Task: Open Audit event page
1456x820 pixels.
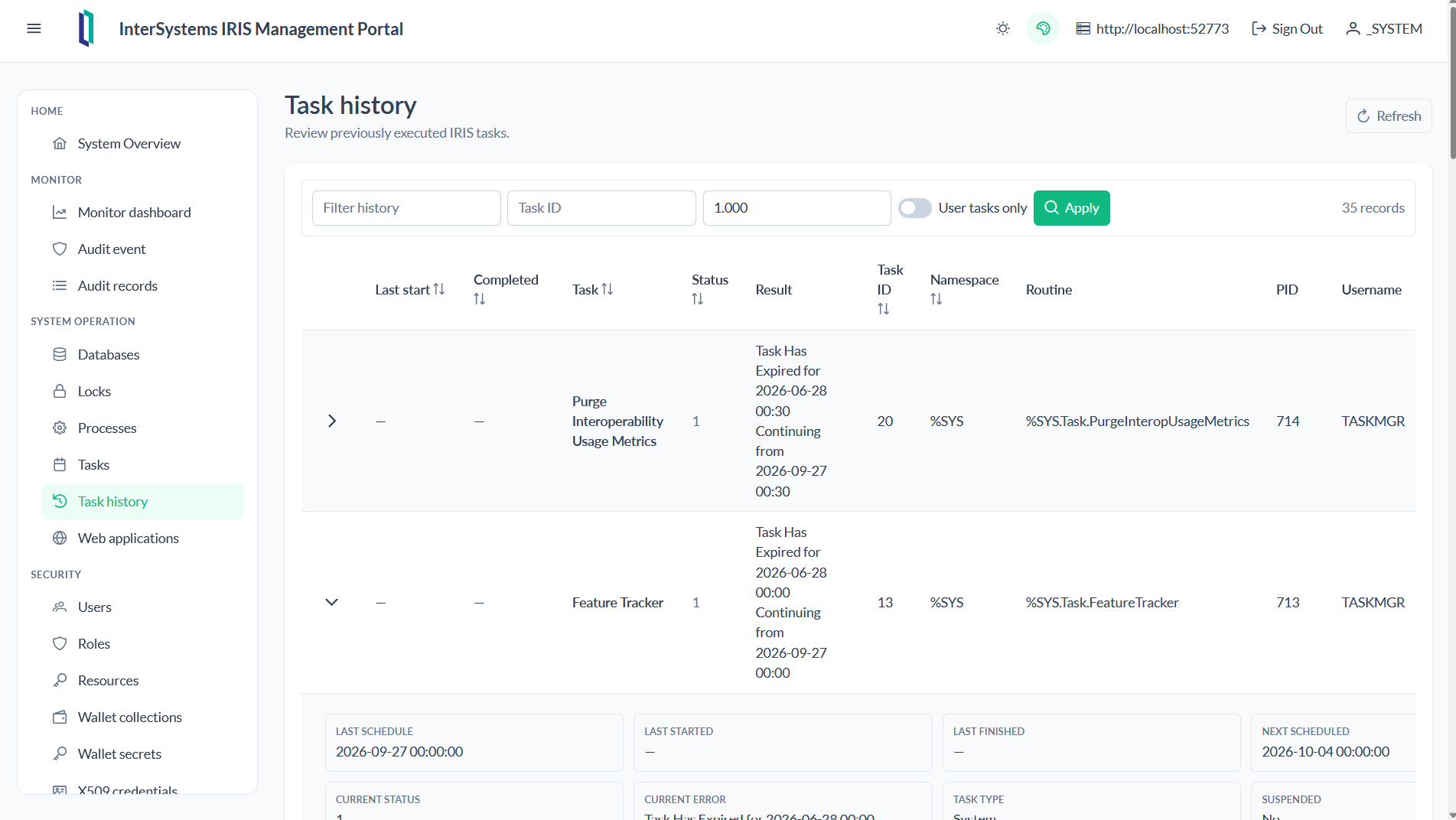Action: click(143, 249)
